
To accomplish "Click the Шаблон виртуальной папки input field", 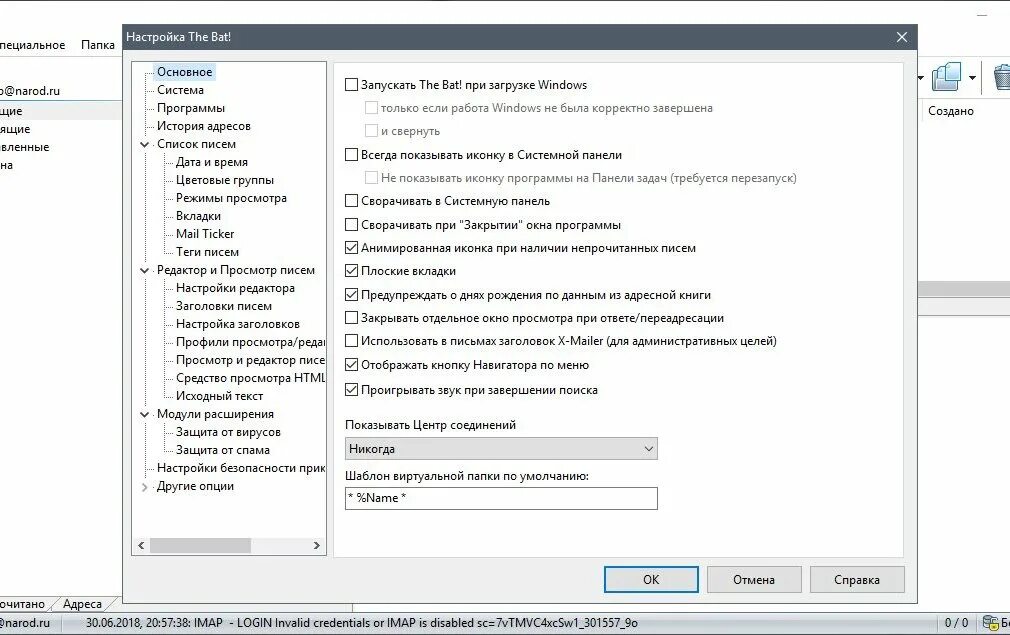I will 501,498.
